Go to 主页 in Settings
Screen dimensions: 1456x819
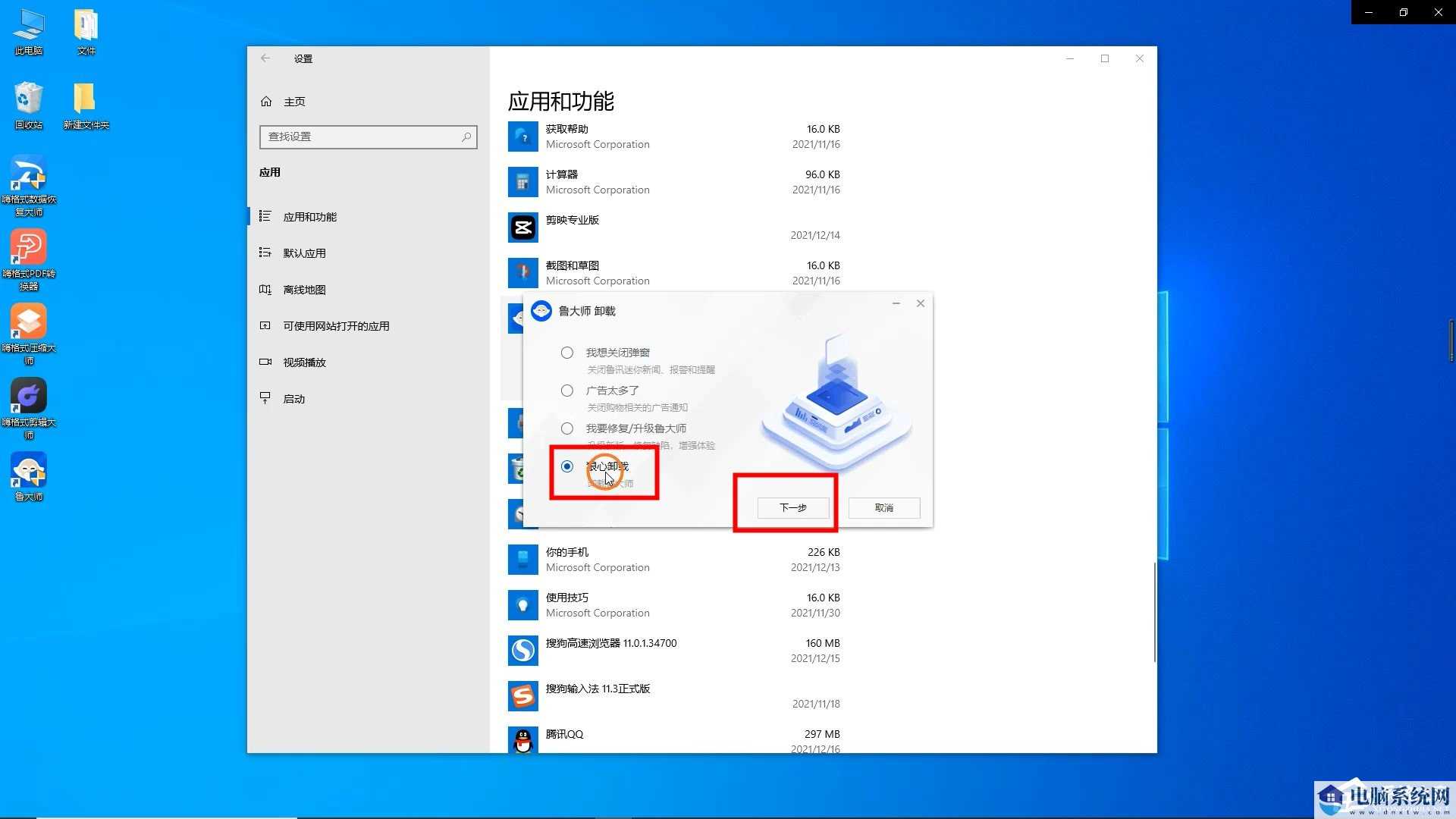pos(369,102)
